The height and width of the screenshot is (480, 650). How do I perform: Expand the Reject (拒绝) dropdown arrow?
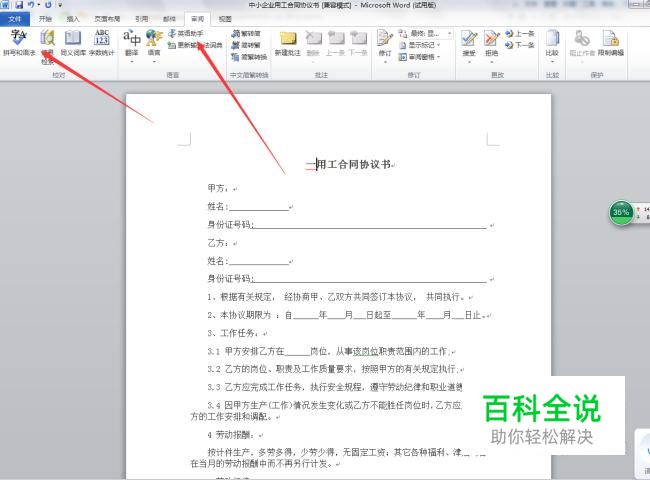[492, 61]
